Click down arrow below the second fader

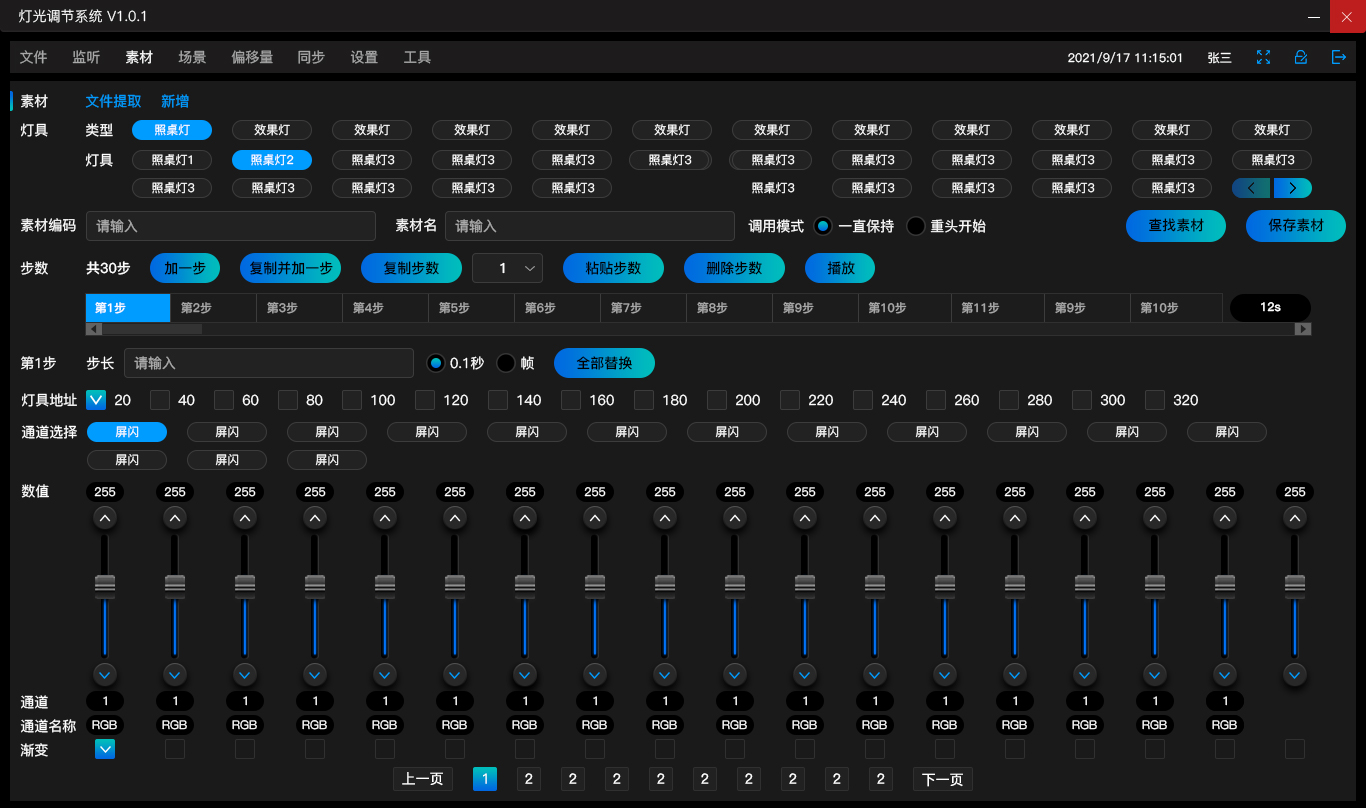click(175, 673)
